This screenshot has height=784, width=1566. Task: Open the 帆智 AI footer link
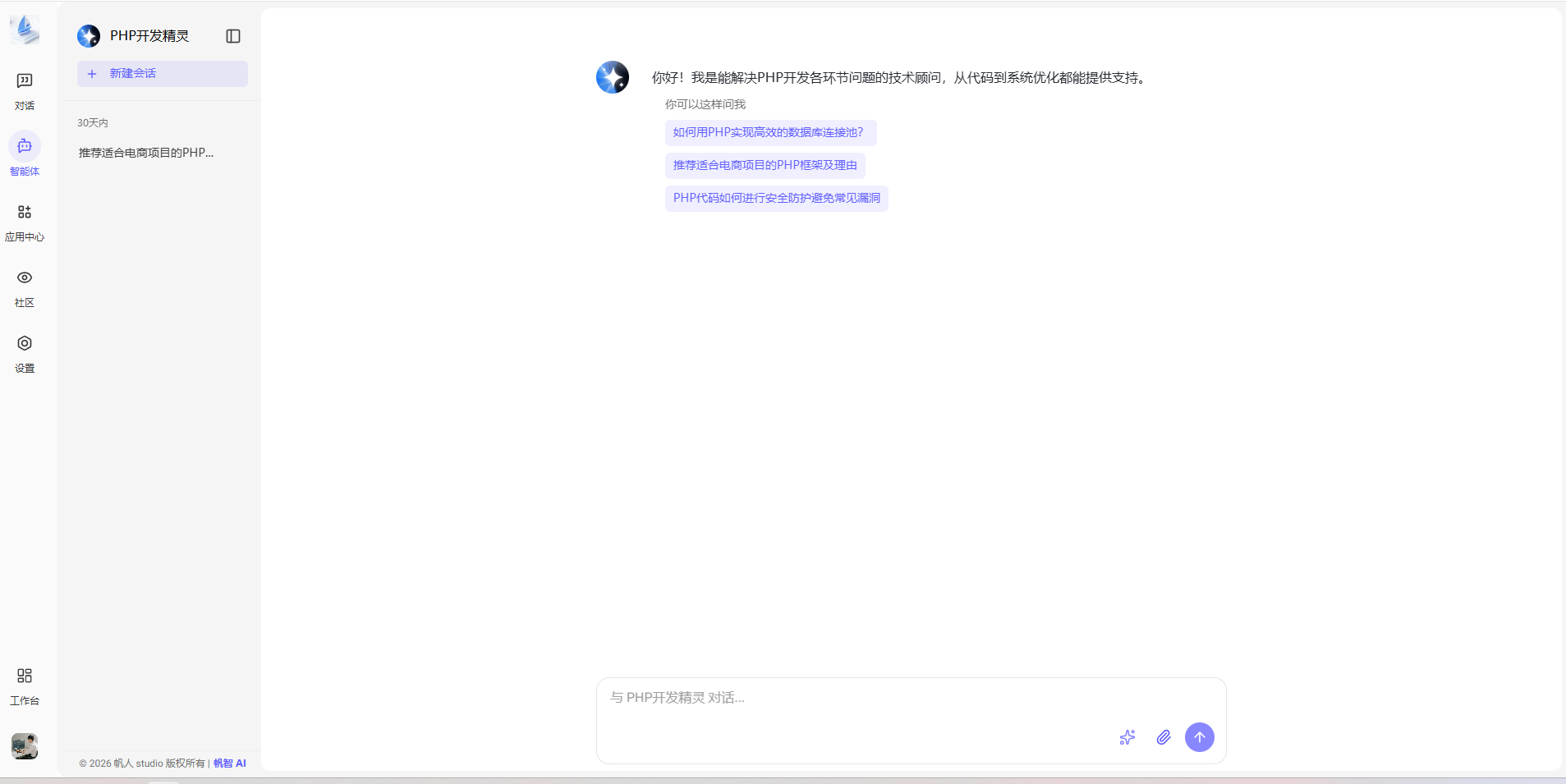230,763
